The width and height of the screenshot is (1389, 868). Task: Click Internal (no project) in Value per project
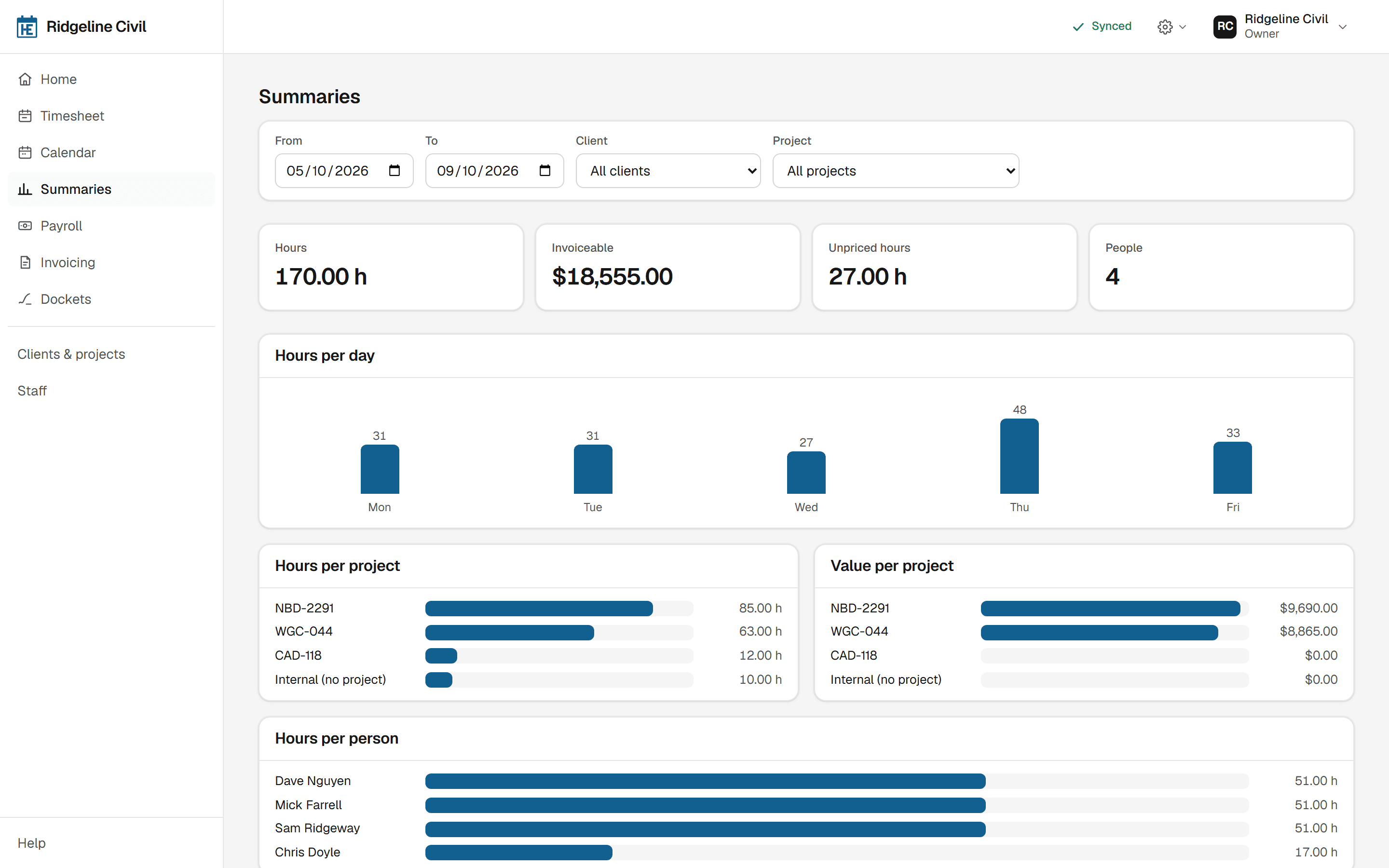point(885,680)
